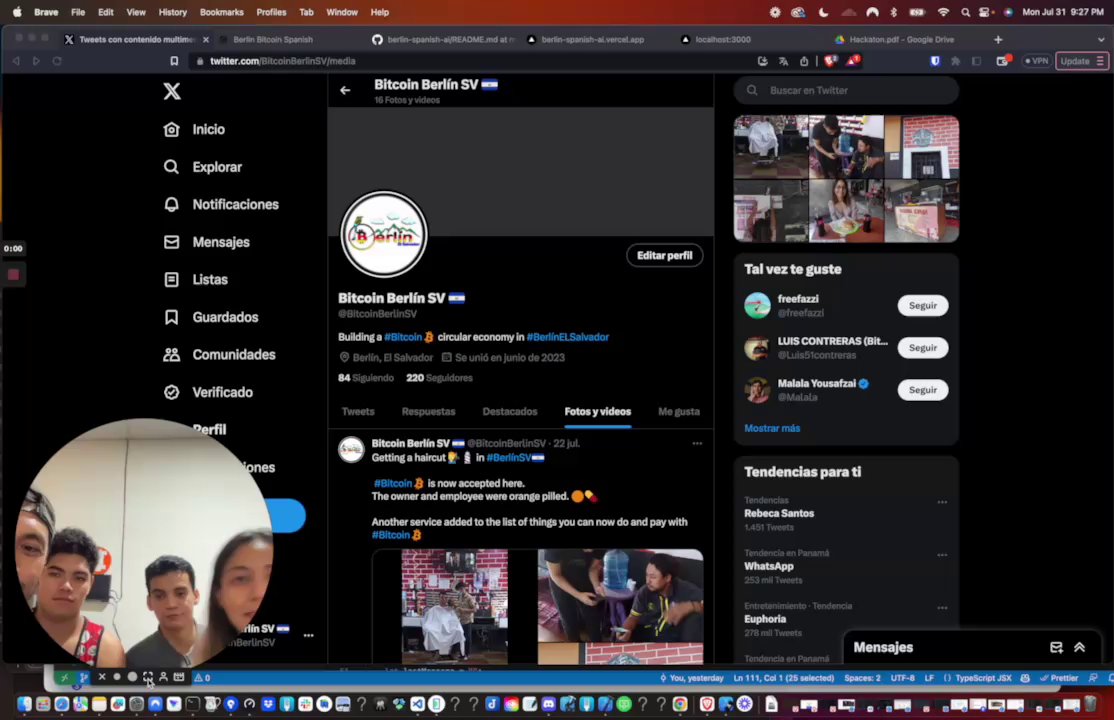The height and width of the screenshot is (720, 1114).
Task: Click the X logo in the sidebar
Action: pyautogui.click(x=172, y=91)
